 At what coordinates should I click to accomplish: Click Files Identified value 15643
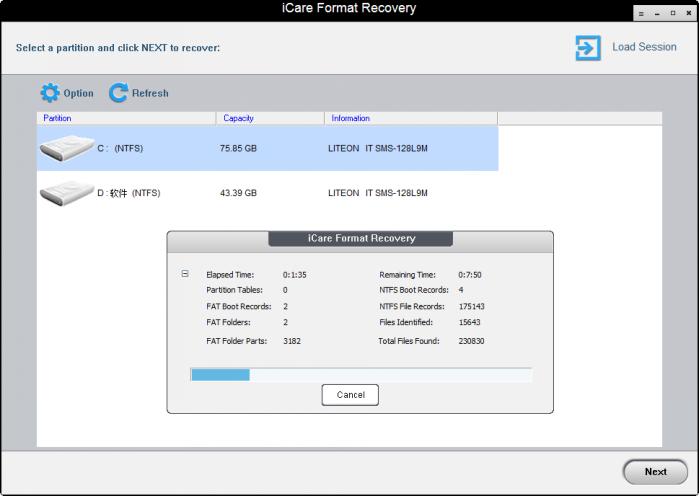coord(469,322)
